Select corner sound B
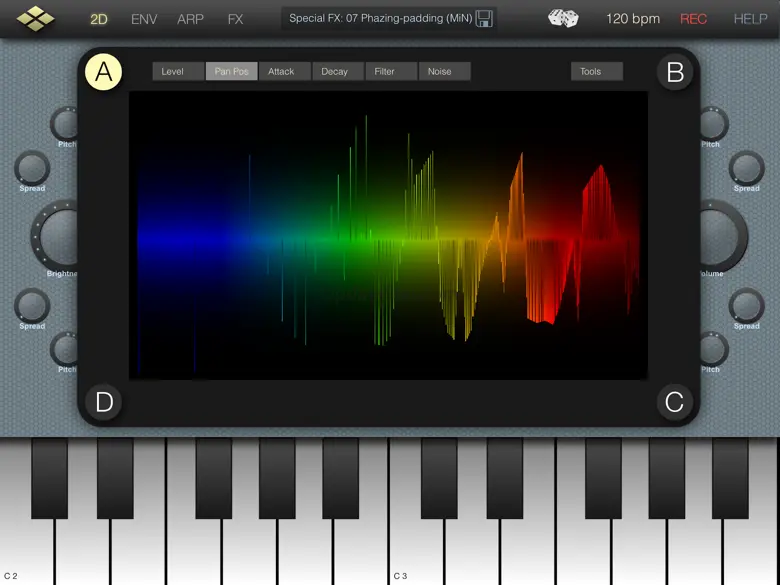This screenshot has width=780, height=585. coord(675,72)
